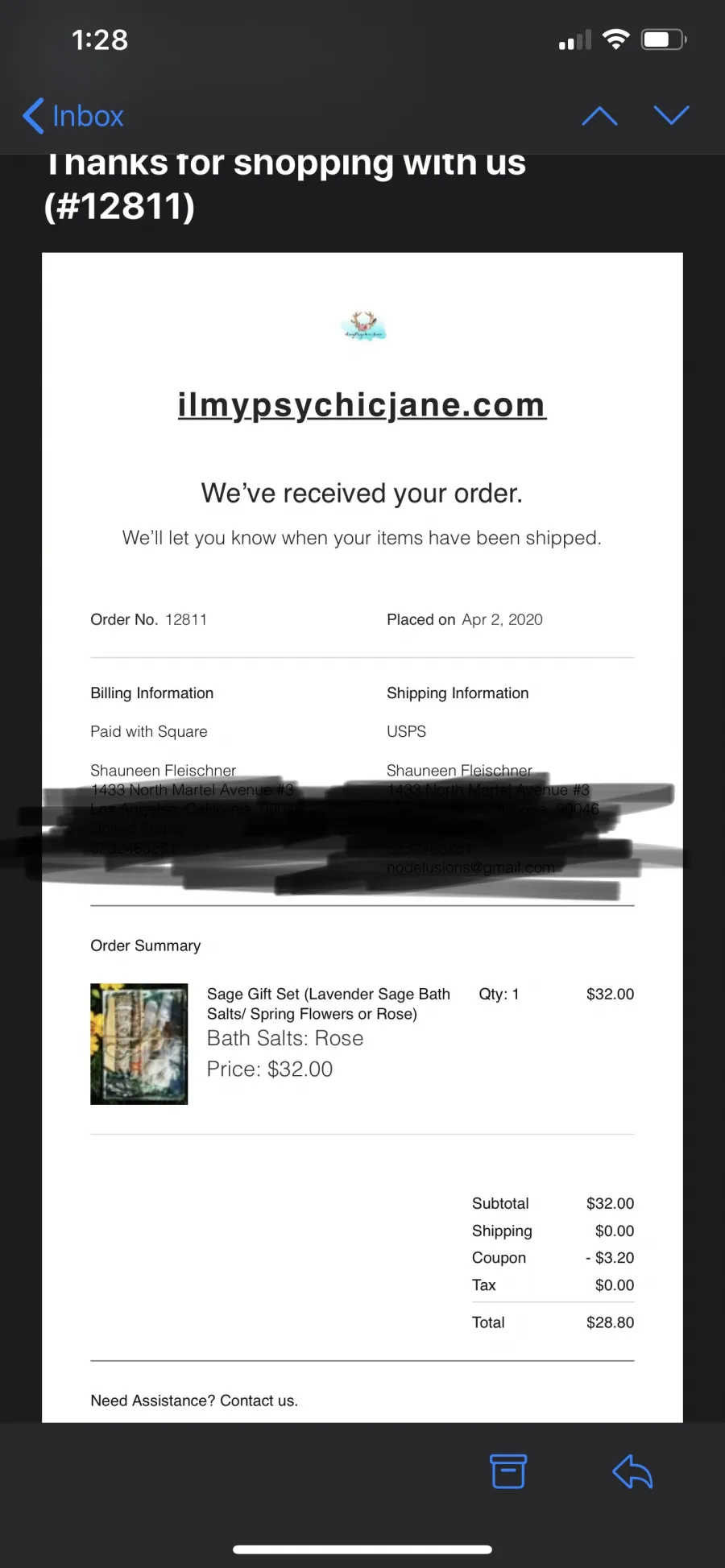Tap the Contact us text

point(259,1400)
